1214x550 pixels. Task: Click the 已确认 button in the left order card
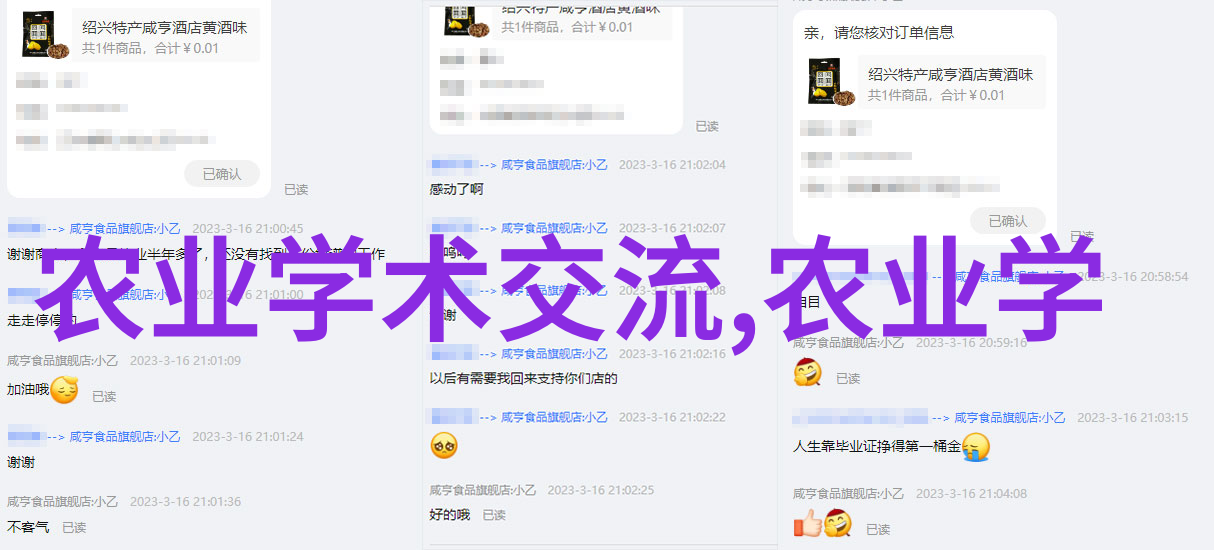click(222, 174)
